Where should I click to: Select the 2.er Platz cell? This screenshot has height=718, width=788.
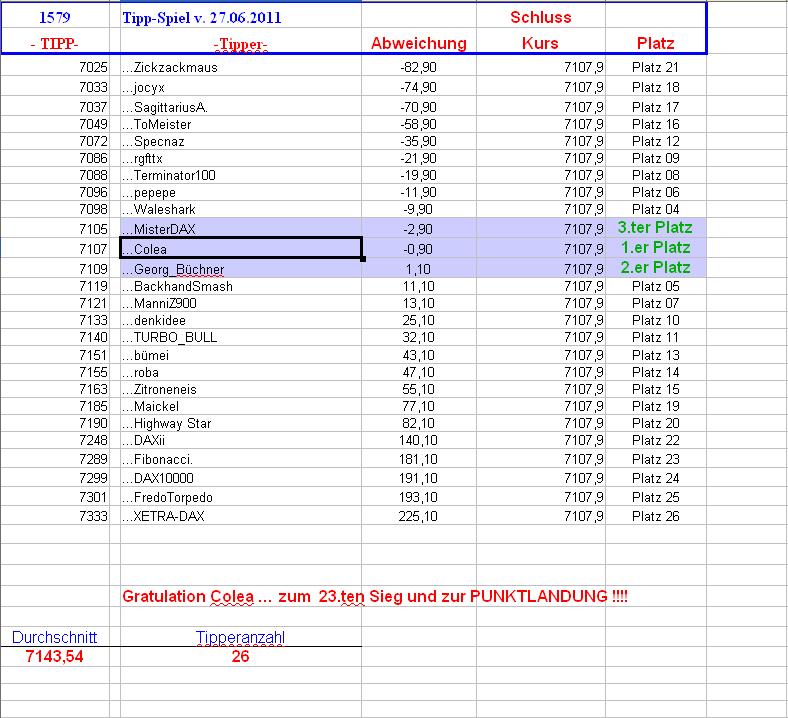click(x=655, y=267)
